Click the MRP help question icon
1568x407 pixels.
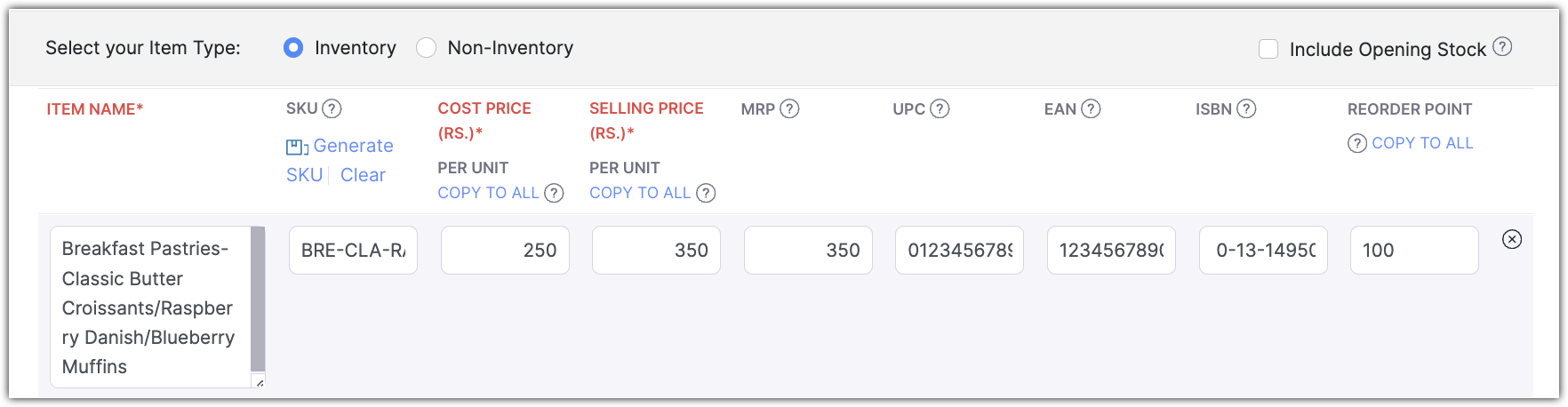pyautogui.click(x=789, y=109)
